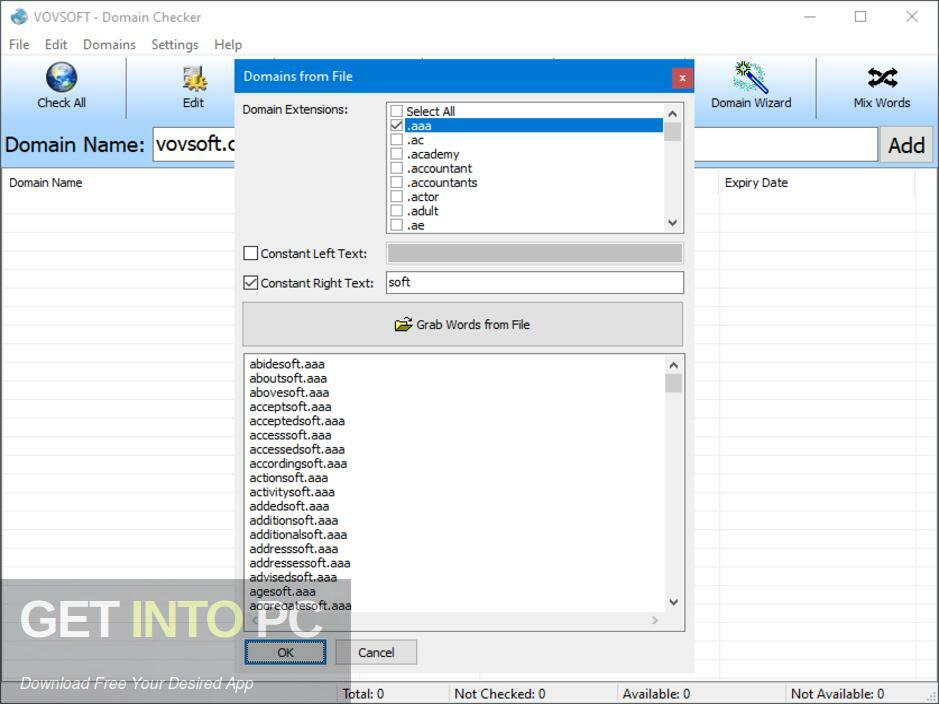
Task: Click the VOVSOFT app icon in title bar
Action: pyautogui.click(x=19, y=17)
